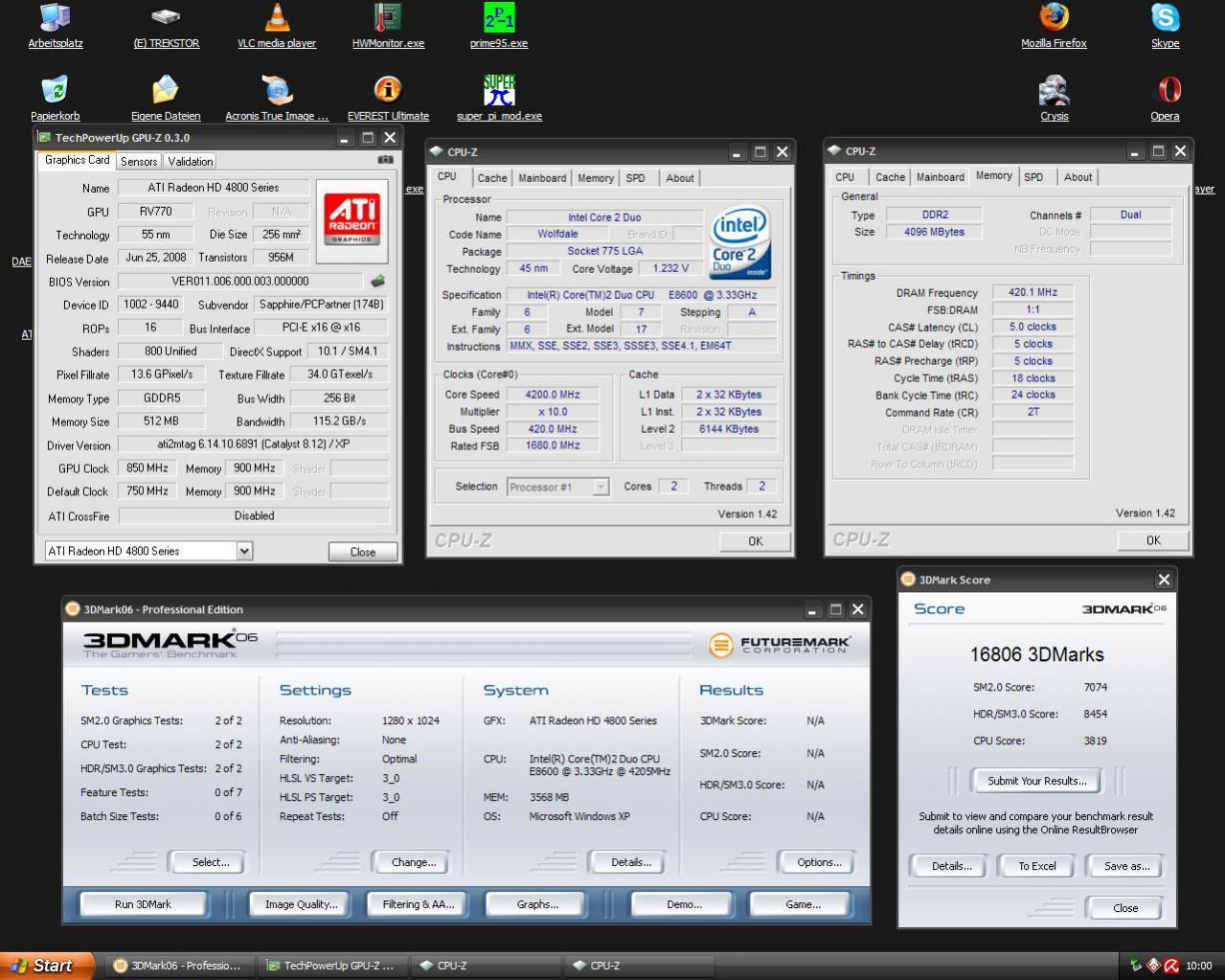Open the Mainboard tab in left CPU-Z
Screen dimensions: 1225x980
click(x=542, y=178)
